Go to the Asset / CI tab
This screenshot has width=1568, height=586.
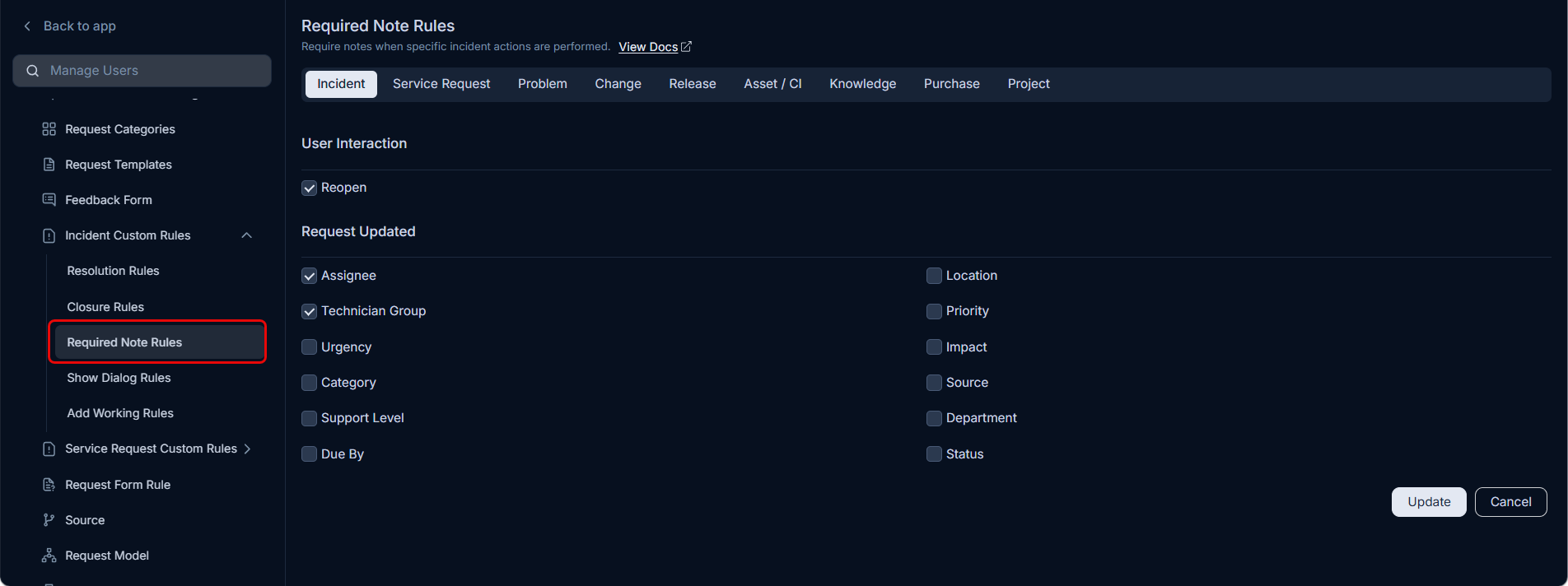point(772,84)
